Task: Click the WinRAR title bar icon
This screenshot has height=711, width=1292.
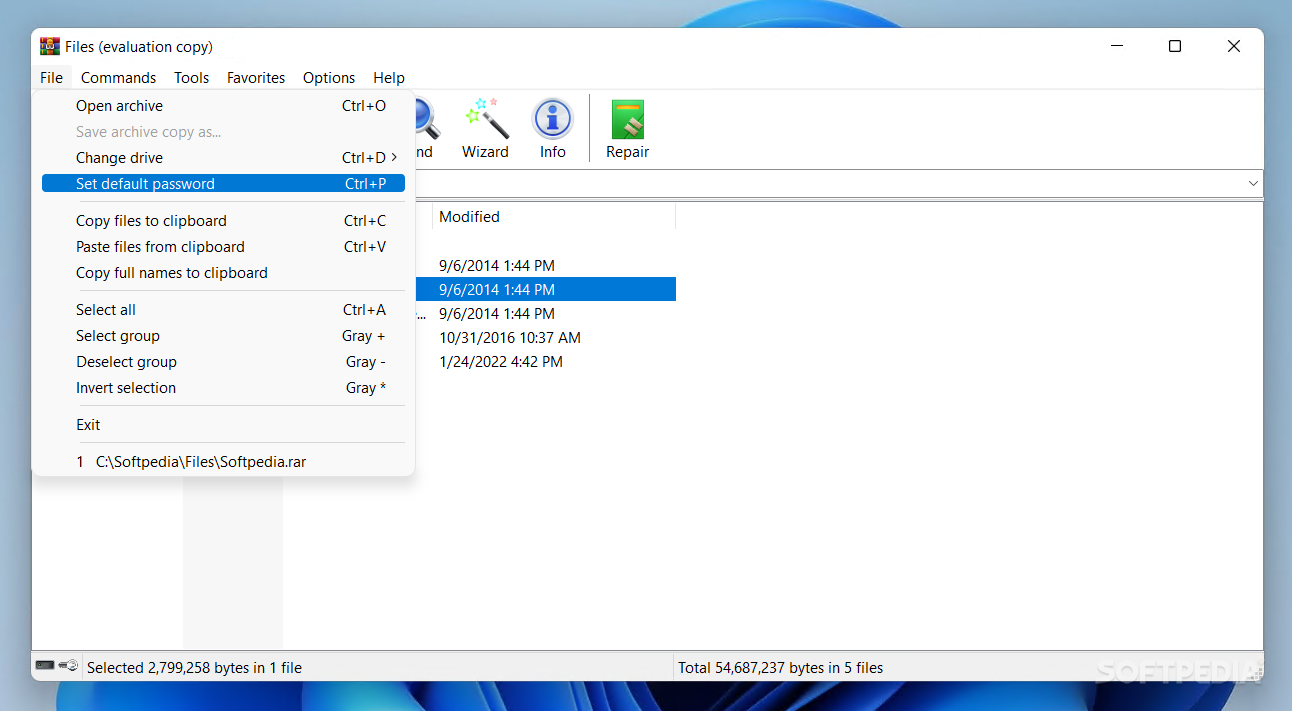Action: click(x=50, y=46)
